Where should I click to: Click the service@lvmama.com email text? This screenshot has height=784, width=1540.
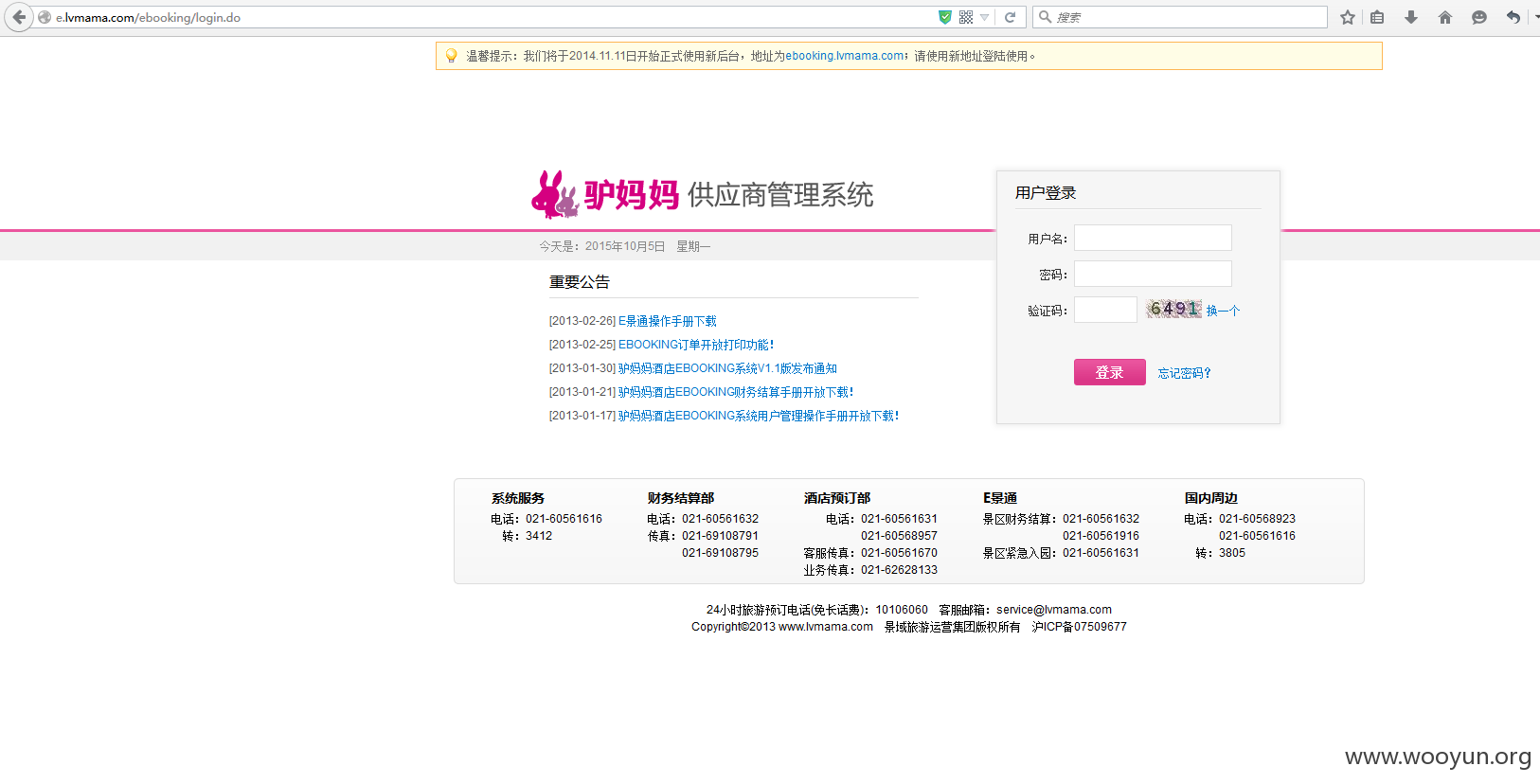tap(1054, 610)
